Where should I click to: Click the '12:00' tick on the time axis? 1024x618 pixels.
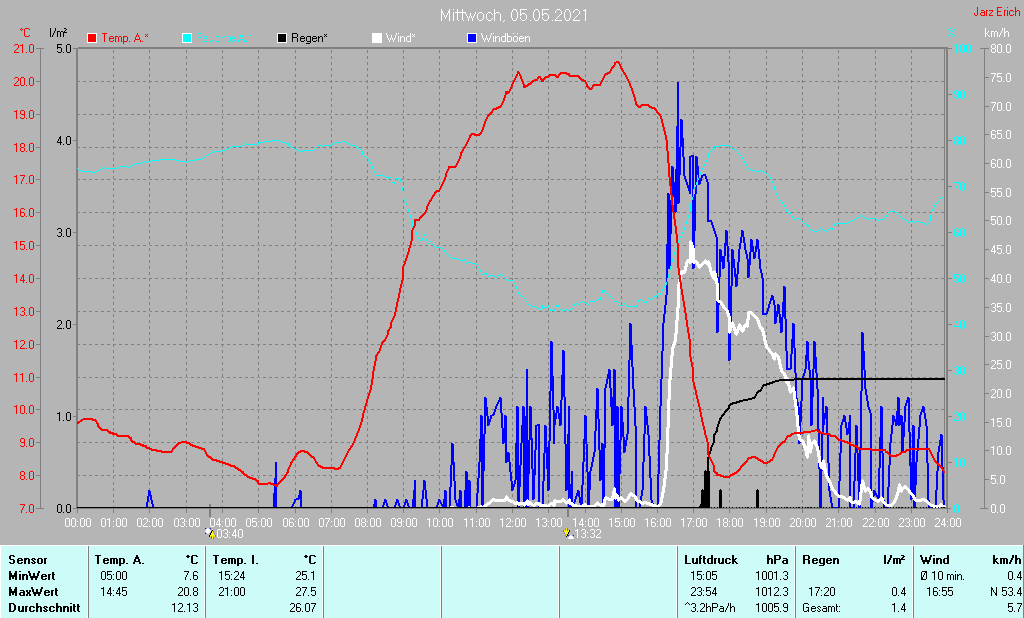click(513, 523)
